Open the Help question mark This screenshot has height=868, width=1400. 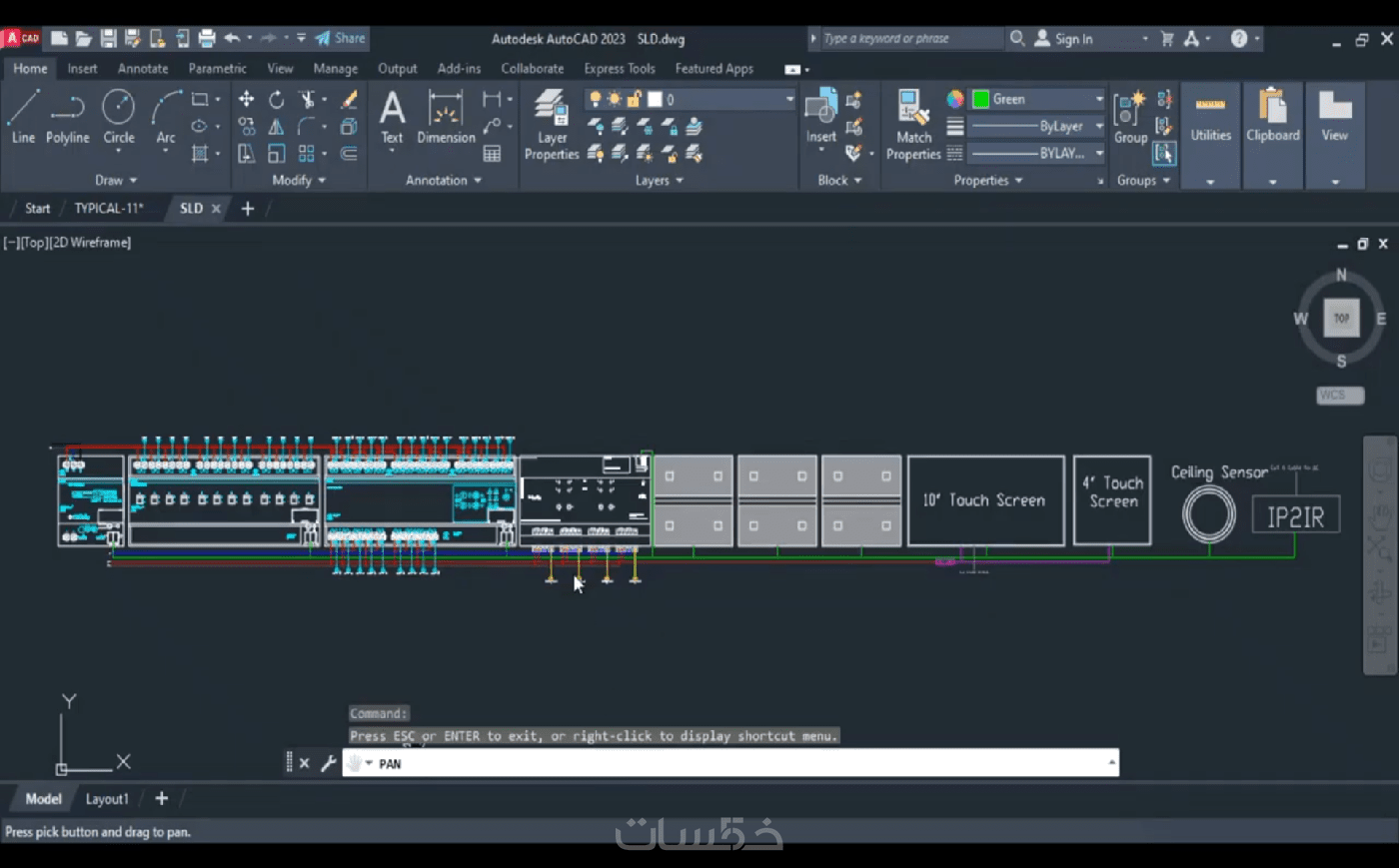click(x=1239, y=38)
